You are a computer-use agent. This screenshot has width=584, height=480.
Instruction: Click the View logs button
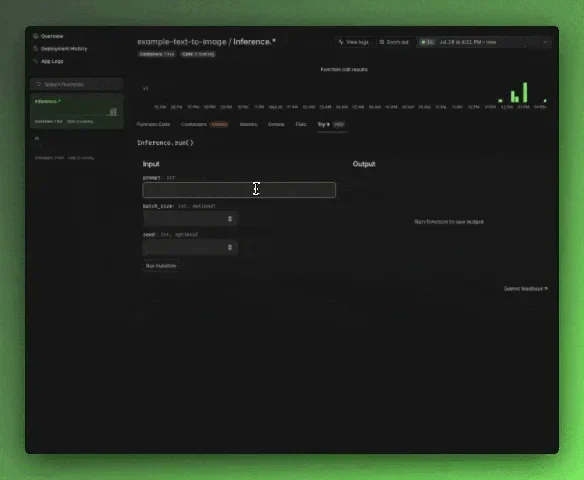353,42
